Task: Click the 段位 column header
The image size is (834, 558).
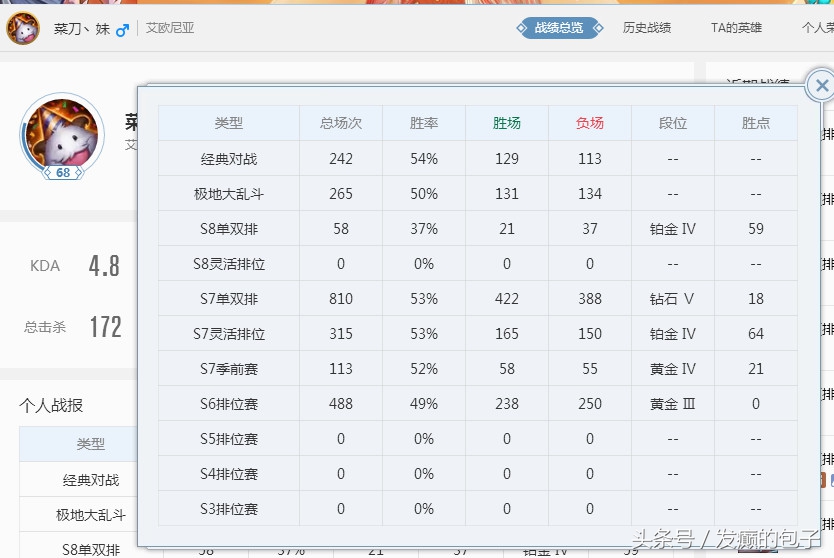Action: 673,123
